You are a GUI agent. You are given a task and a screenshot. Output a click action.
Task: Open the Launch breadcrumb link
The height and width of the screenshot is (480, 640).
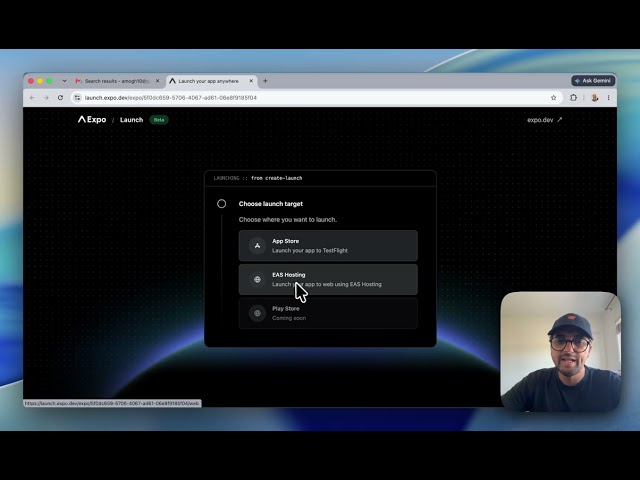click(x=131, y=120)
